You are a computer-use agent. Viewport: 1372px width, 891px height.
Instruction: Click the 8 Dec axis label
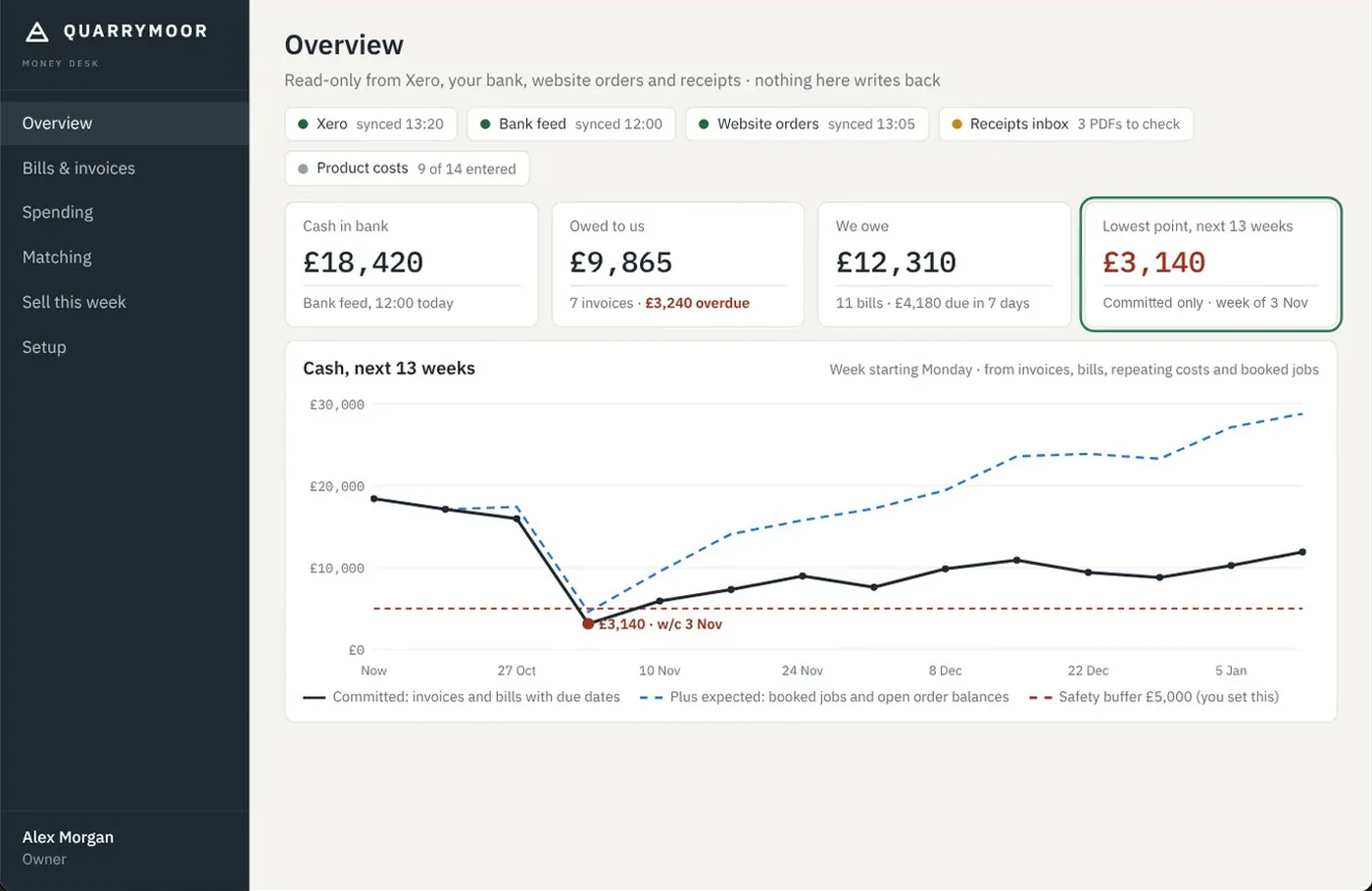(x=946, y=670)
